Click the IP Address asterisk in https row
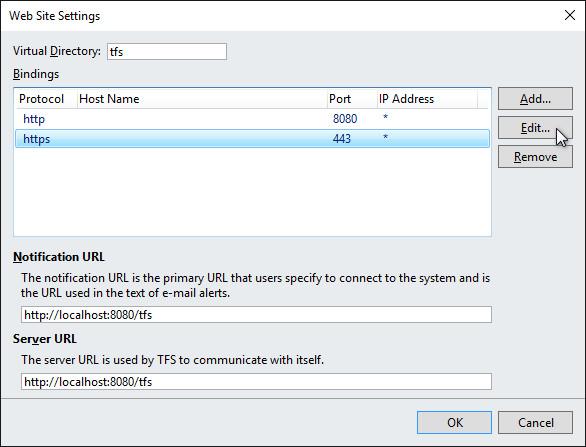 click(385, 138)
